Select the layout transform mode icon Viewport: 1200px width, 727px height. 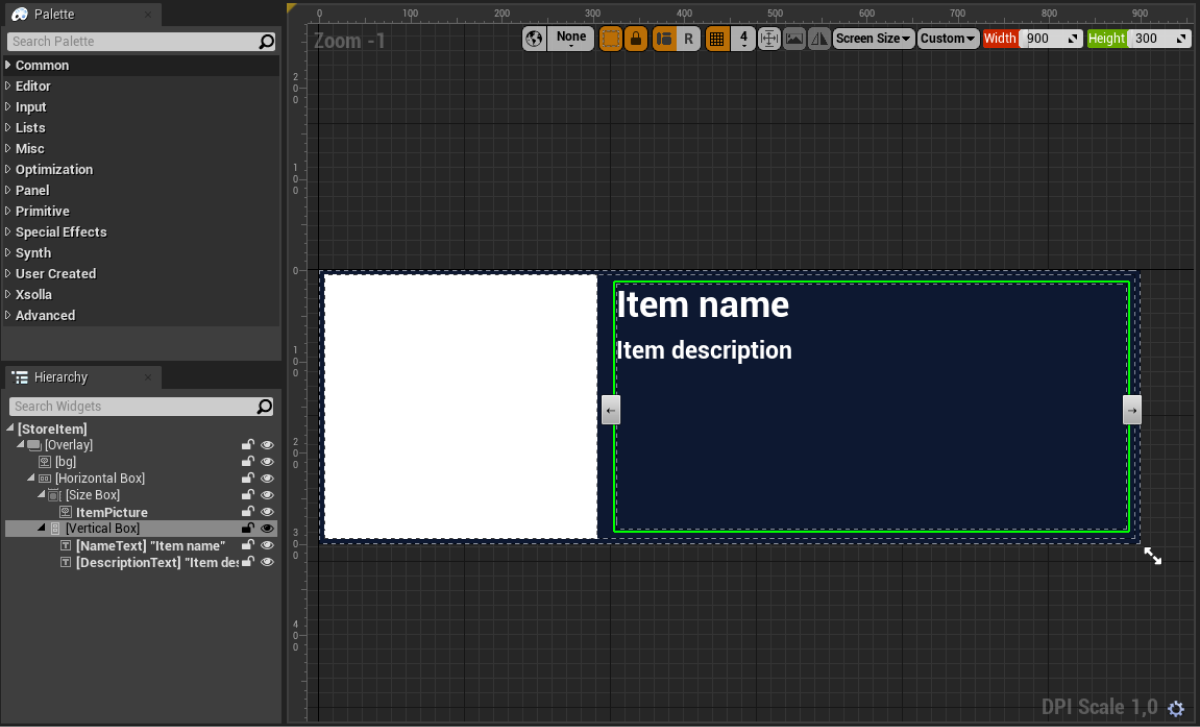tap(664, 39)
